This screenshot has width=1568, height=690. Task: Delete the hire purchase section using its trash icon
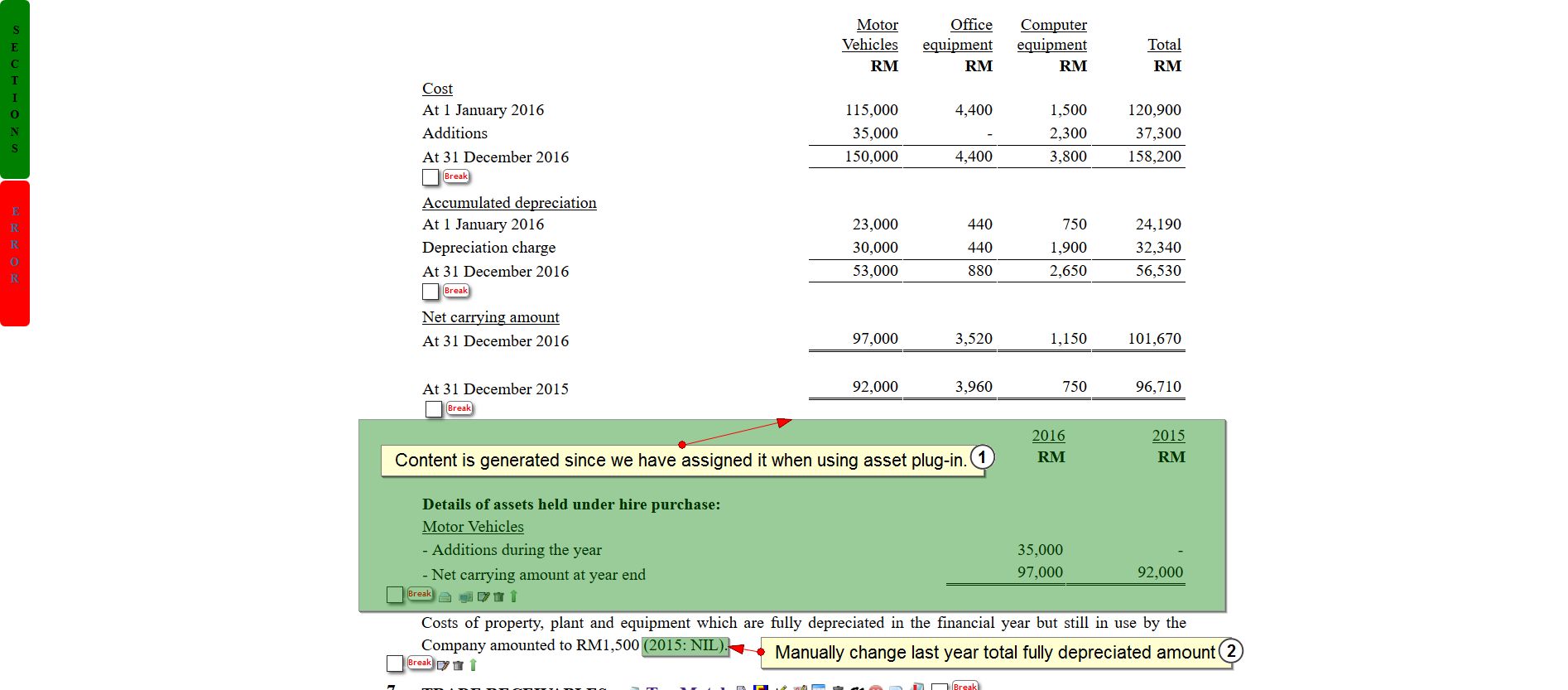[x=498, y=596]
